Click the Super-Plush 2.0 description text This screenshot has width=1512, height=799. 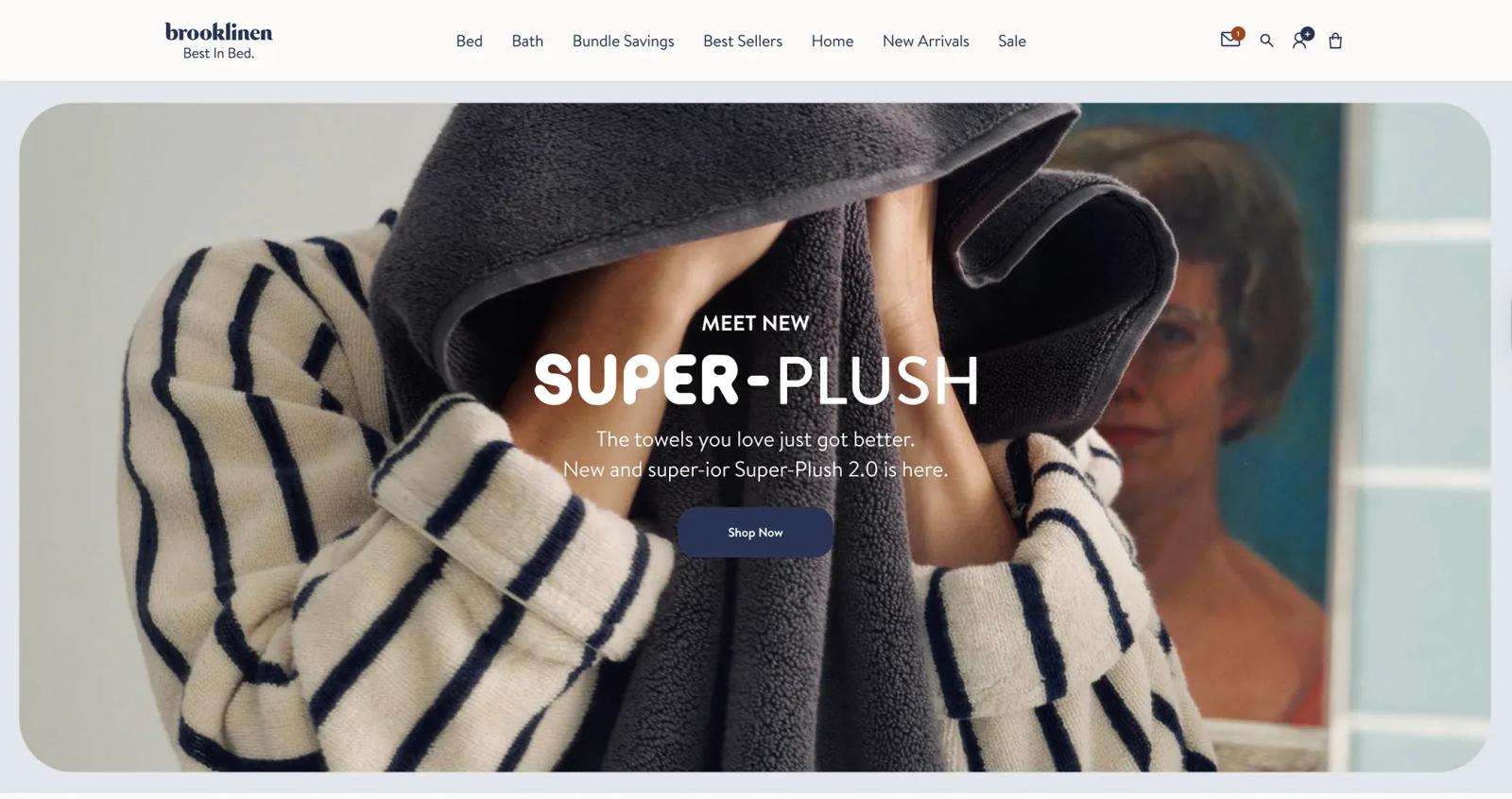tap(755, 454)
